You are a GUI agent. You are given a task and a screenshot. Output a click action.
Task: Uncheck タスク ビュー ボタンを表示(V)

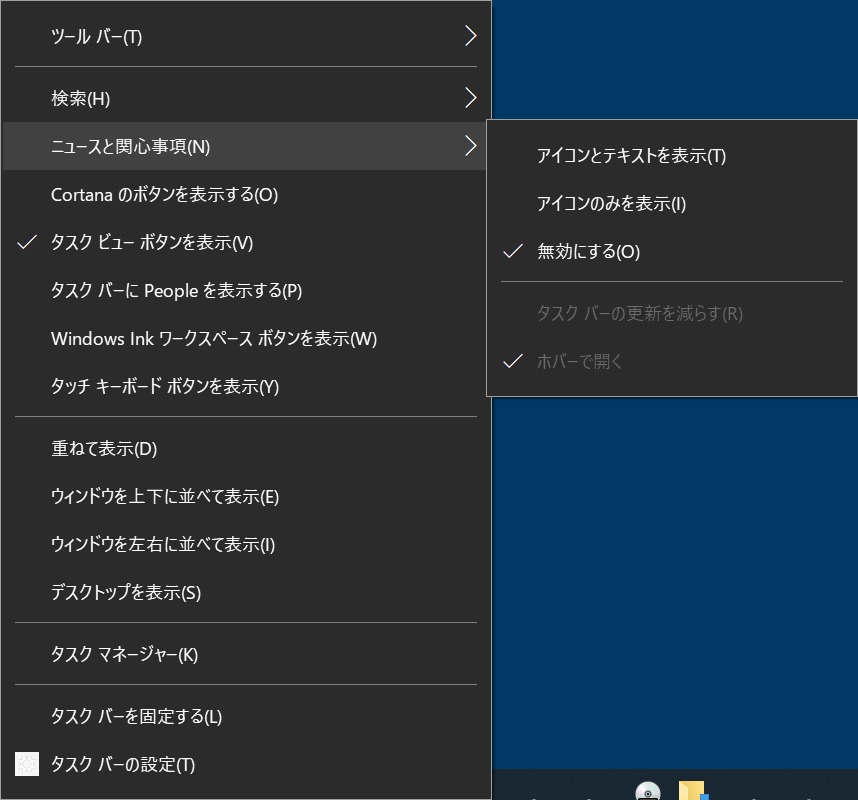[245, 242]
